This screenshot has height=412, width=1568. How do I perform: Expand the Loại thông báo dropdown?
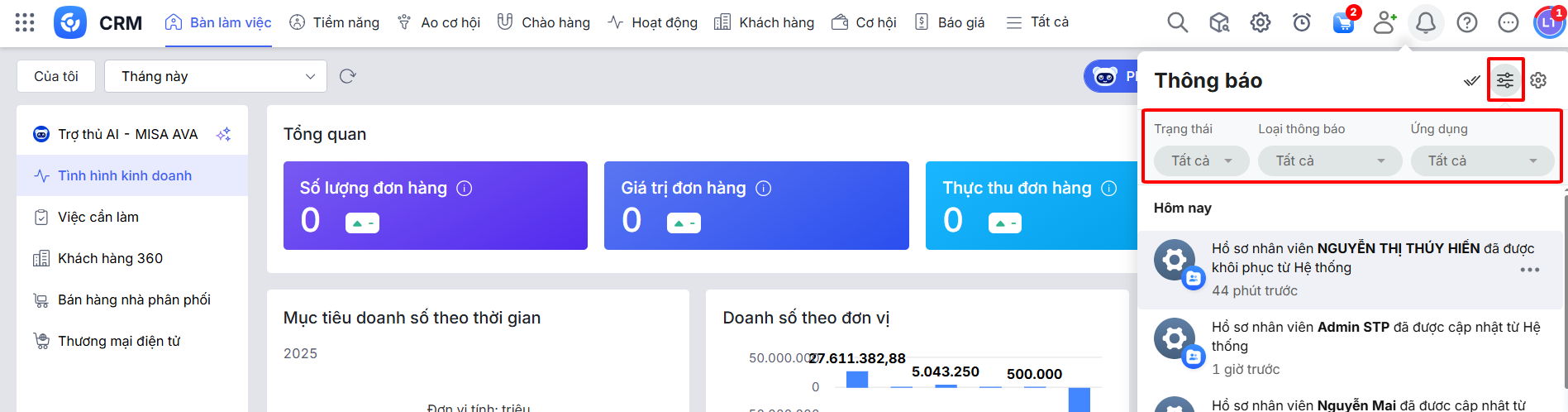1329,160
